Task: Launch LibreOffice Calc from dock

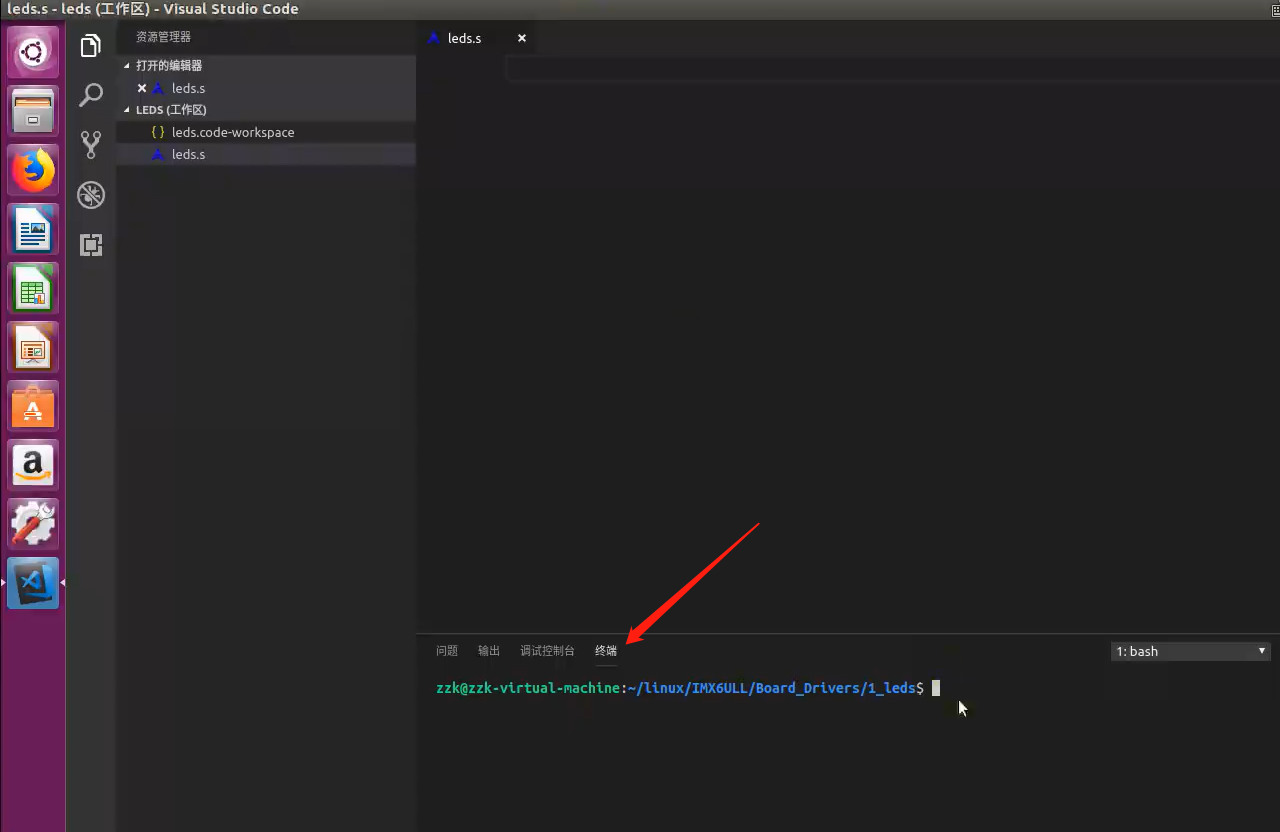Action: 33,288
